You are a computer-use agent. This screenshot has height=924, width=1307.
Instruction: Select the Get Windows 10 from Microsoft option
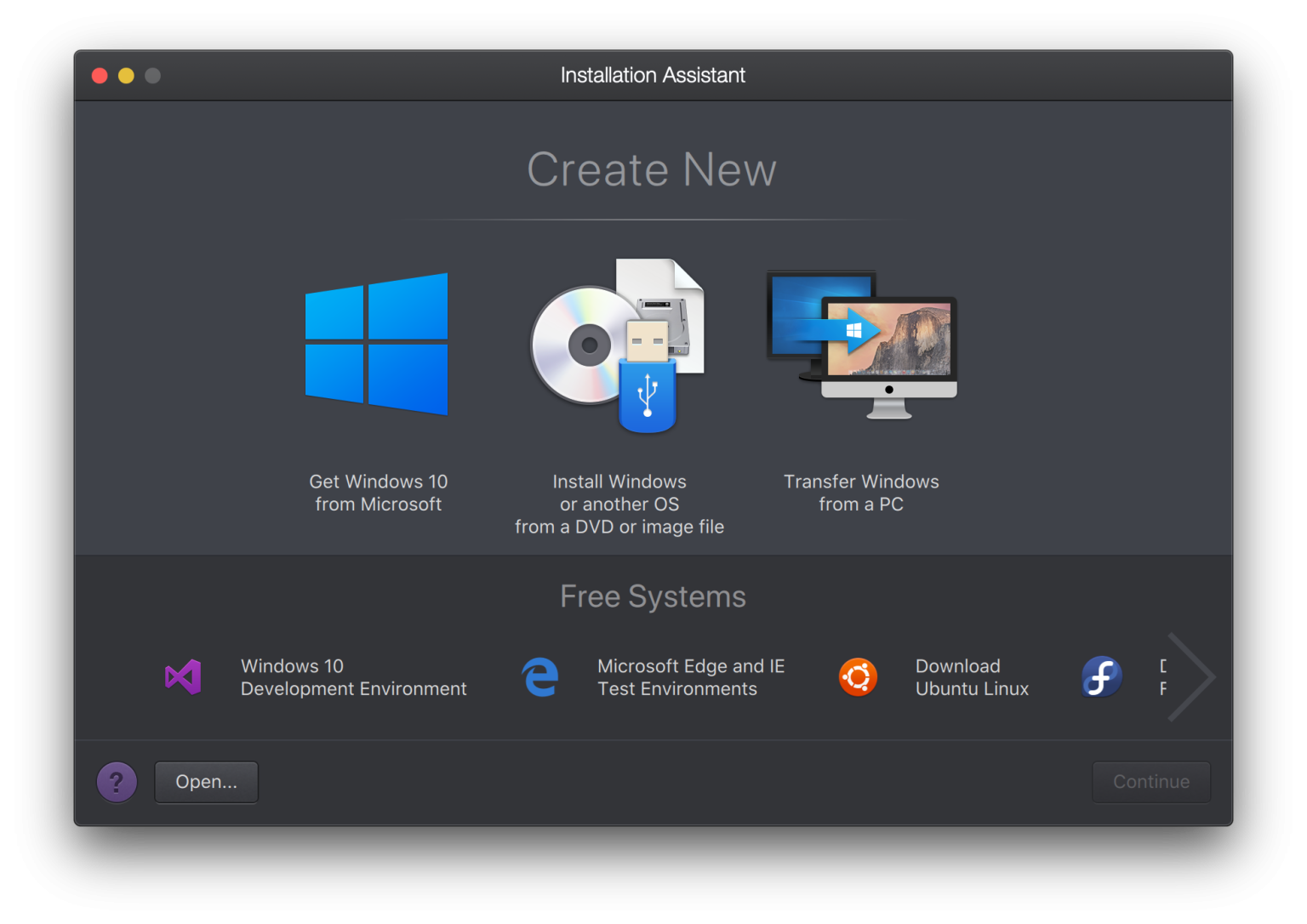coord(375,344)
